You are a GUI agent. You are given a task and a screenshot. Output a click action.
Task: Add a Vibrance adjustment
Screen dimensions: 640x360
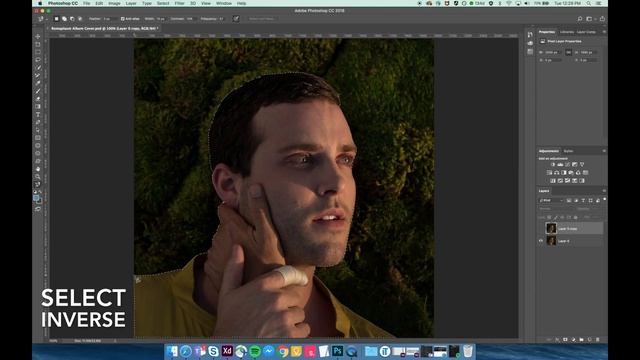(582, 164)
